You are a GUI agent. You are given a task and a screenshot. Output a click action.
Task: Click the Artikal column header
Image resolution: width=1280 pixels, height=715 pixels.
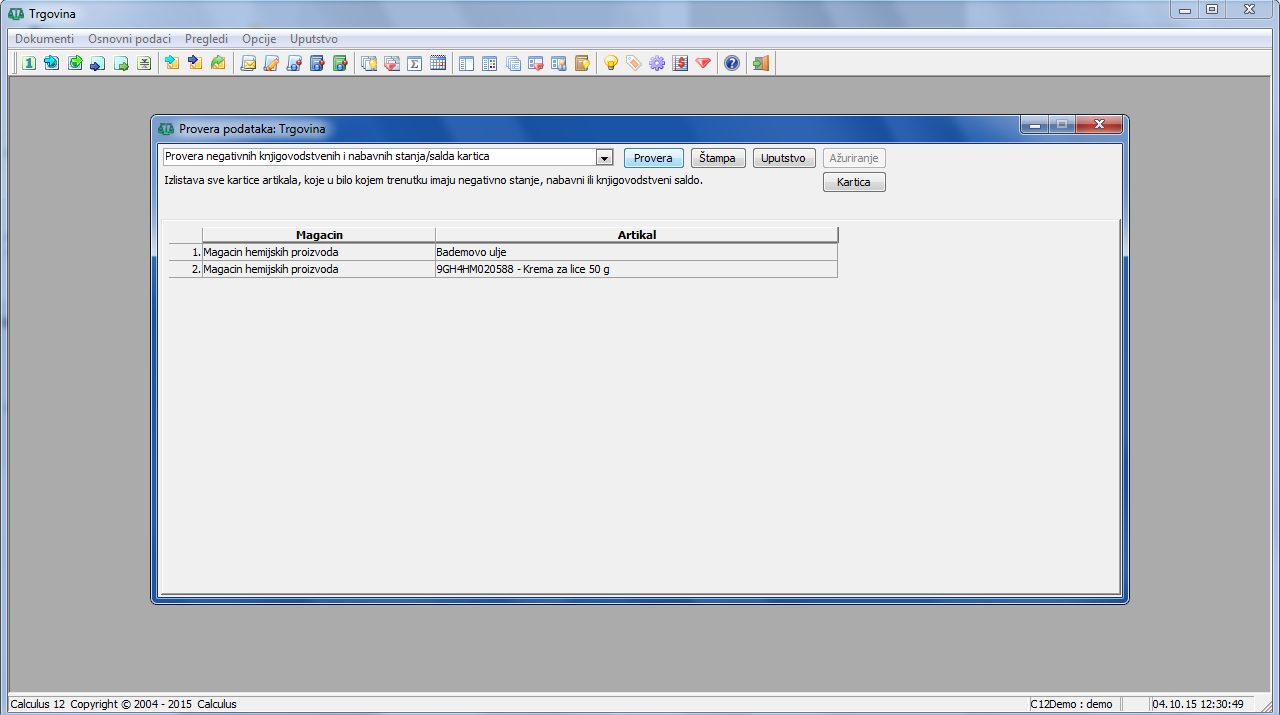pos(636,235)
